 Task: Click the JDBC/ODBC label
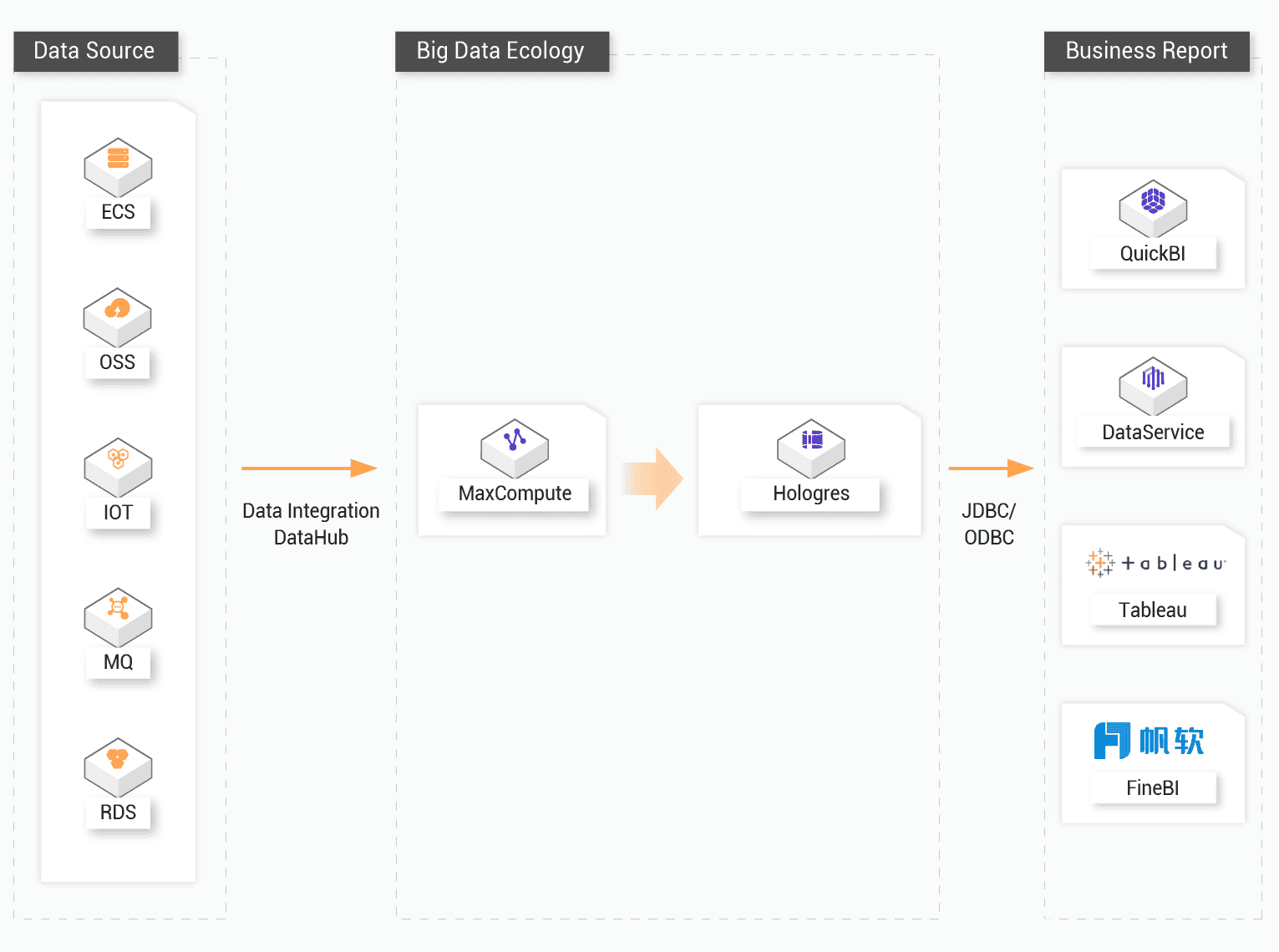pos(989,524)
